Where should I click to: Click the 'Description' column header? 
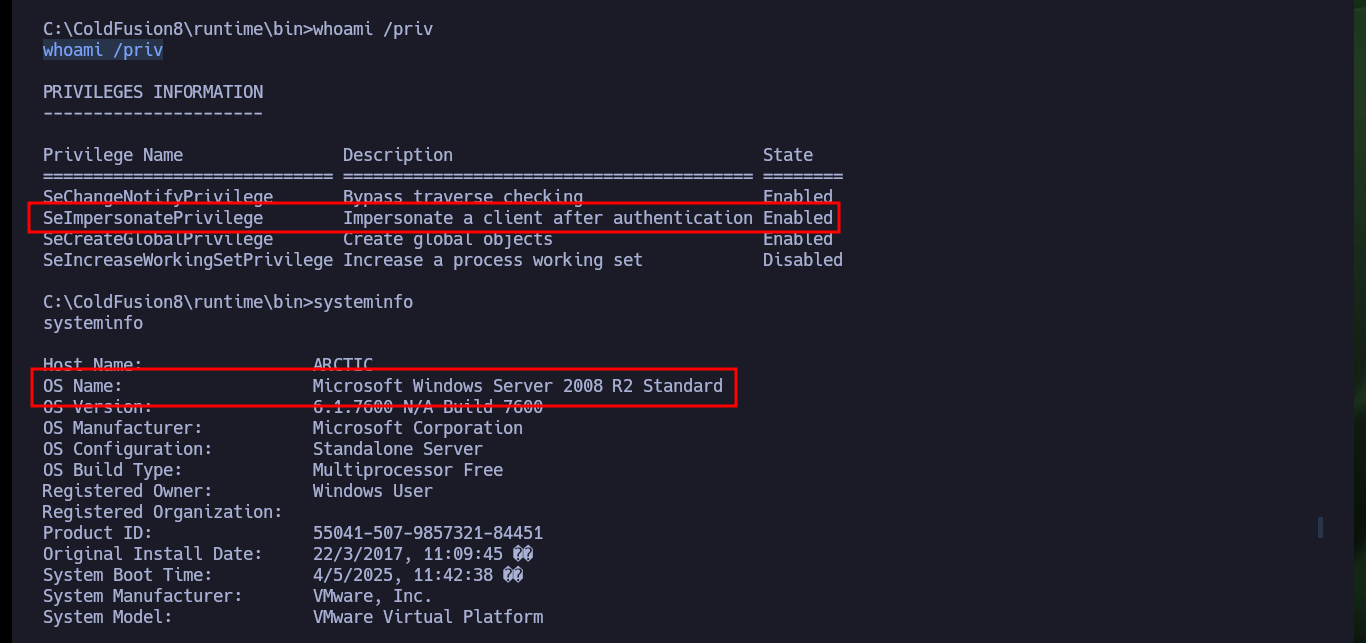pos(398,155)
